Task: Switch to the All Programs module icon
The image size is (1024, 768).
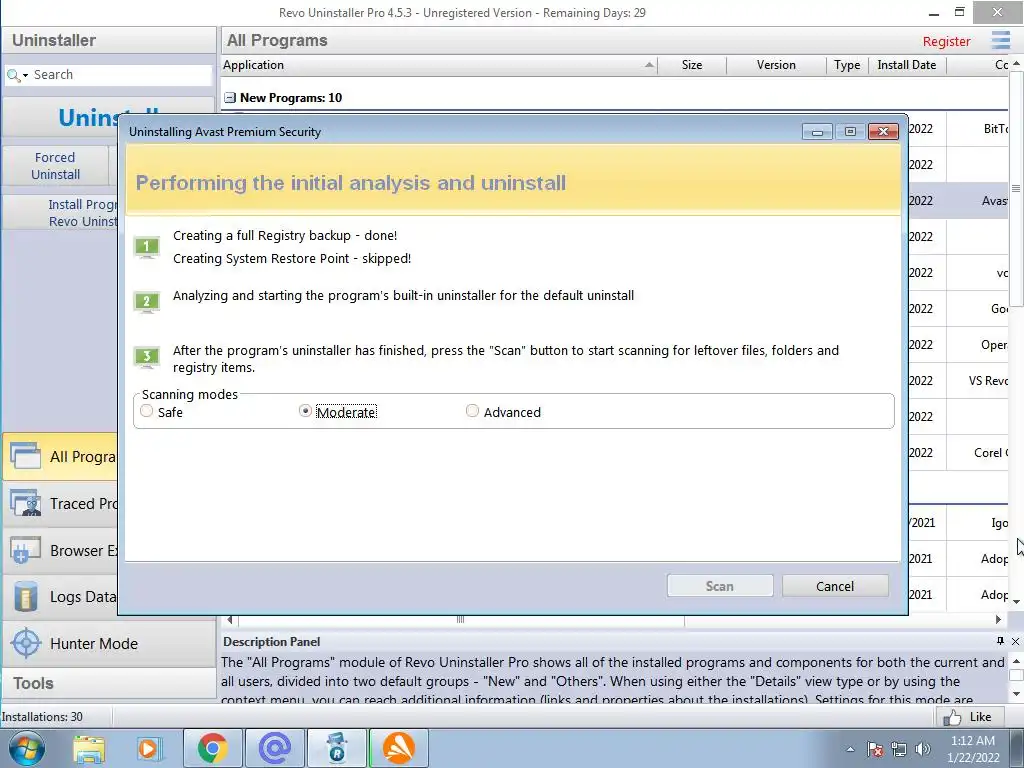Action: (x=25, y=456)
